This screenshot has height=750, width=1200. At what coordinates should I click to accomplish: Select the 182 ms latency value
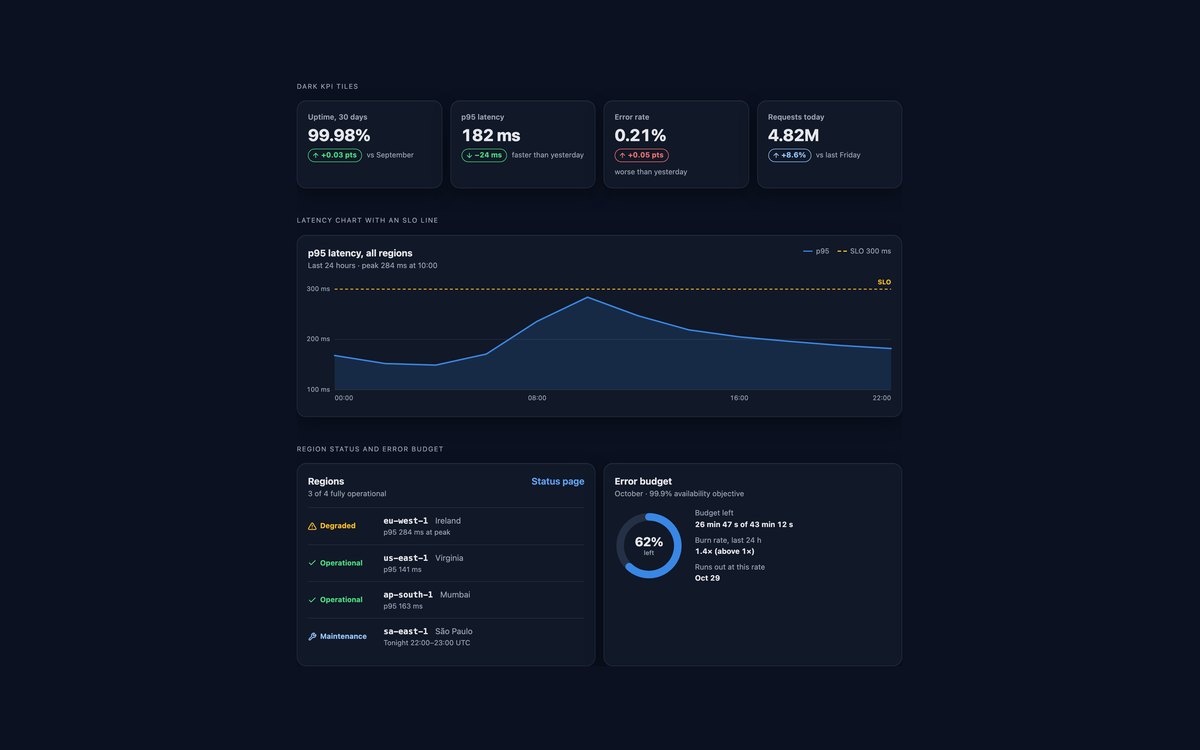pyautogui.click(x=491, y=135)
